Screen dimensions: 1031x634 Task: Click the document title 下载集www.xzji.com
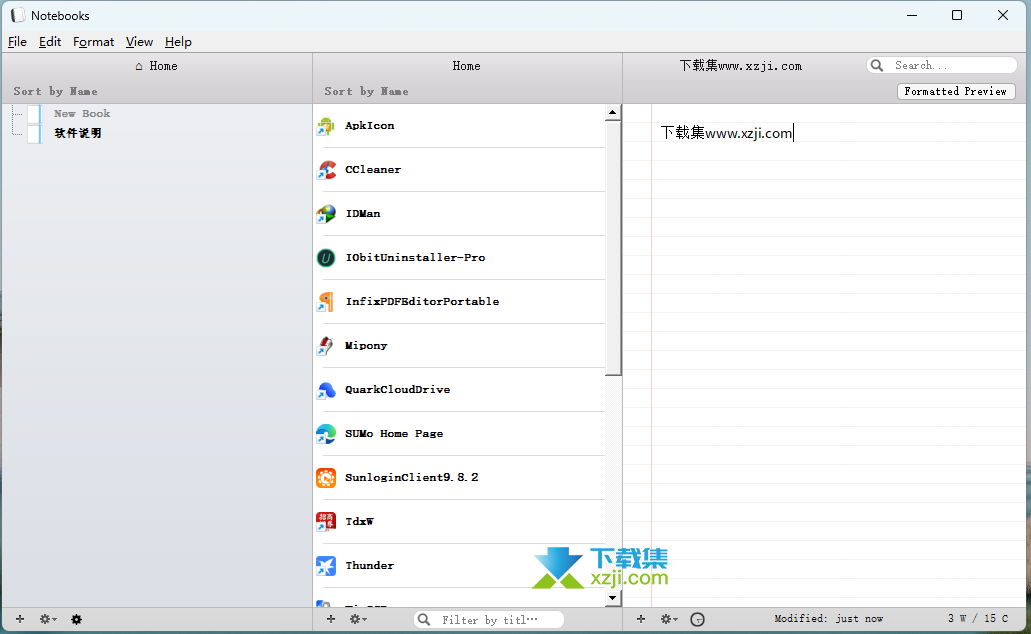point(741,66)
